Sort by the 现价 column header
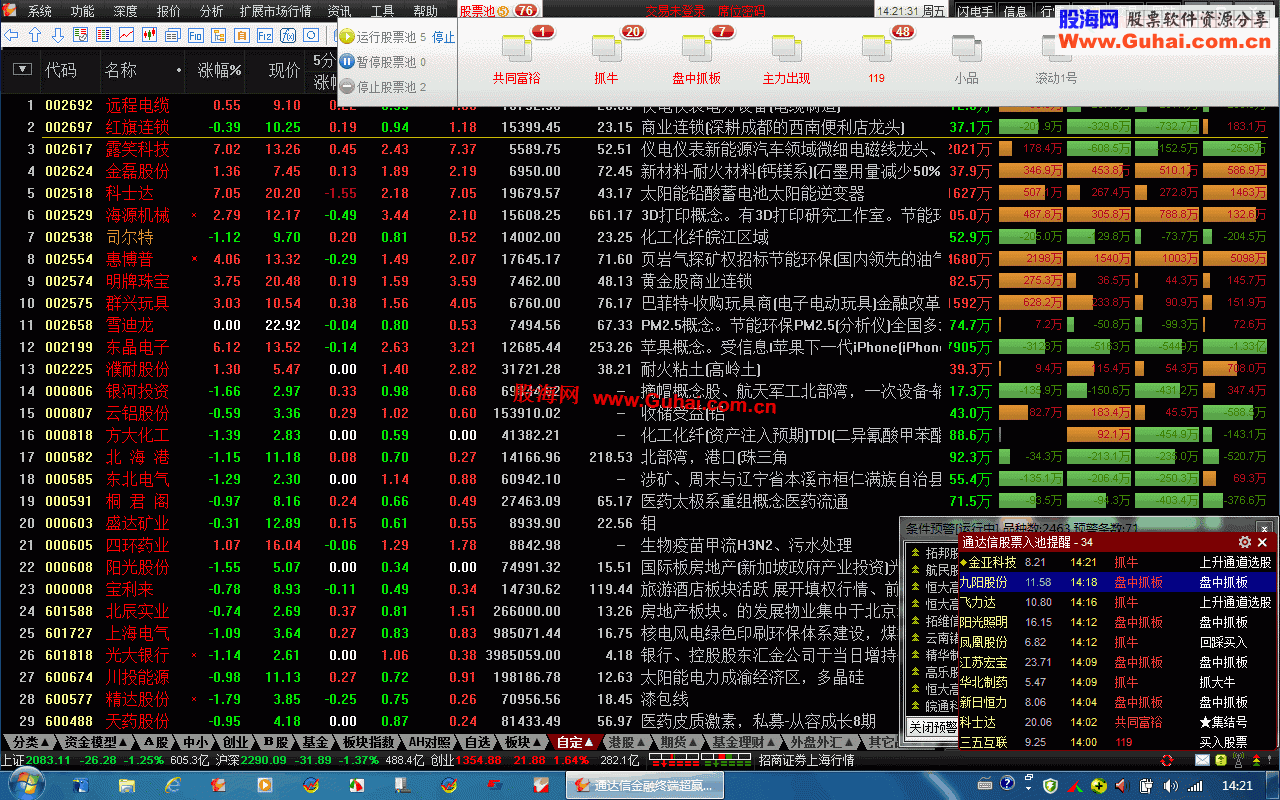 [x=284, y=71]
